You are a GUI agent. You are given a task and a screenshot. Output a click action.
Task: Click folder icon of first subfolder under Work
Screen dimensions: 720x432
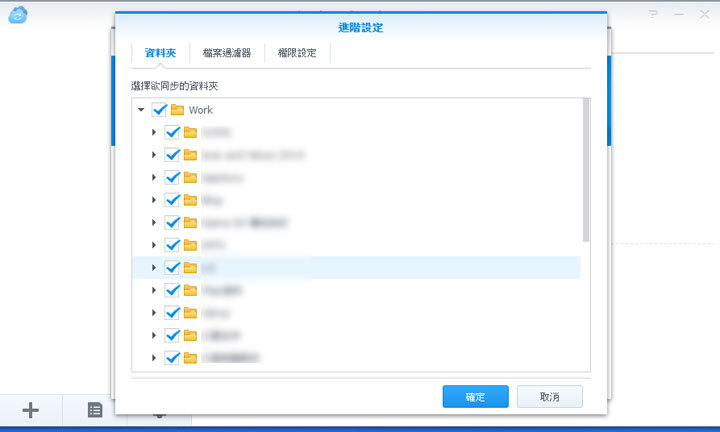[190, 132]
